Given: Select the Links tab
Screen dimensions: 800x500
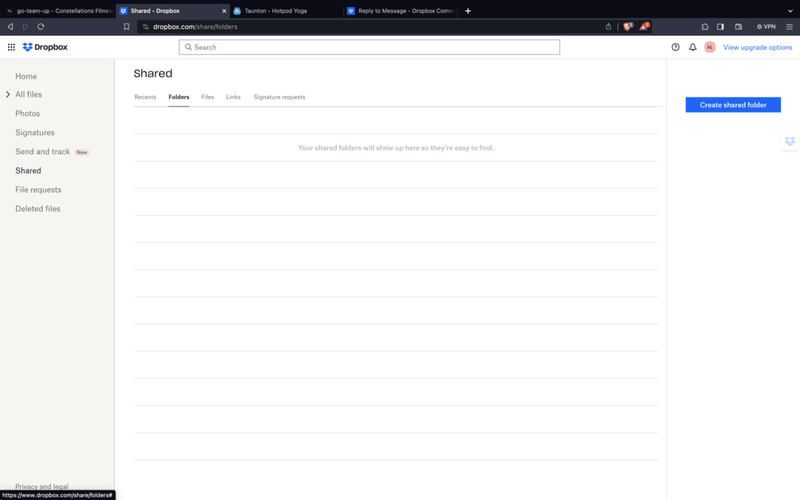Looking at the screenshot, I should 233,97.
